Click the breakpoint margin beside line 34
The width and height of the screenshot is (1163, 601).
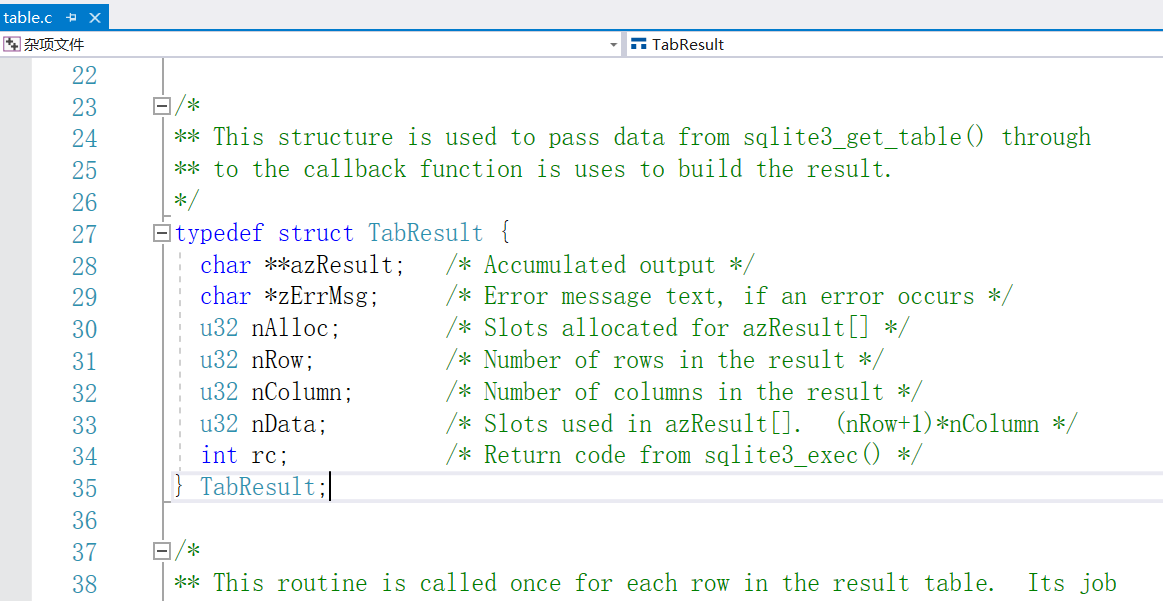pos(15,455)
